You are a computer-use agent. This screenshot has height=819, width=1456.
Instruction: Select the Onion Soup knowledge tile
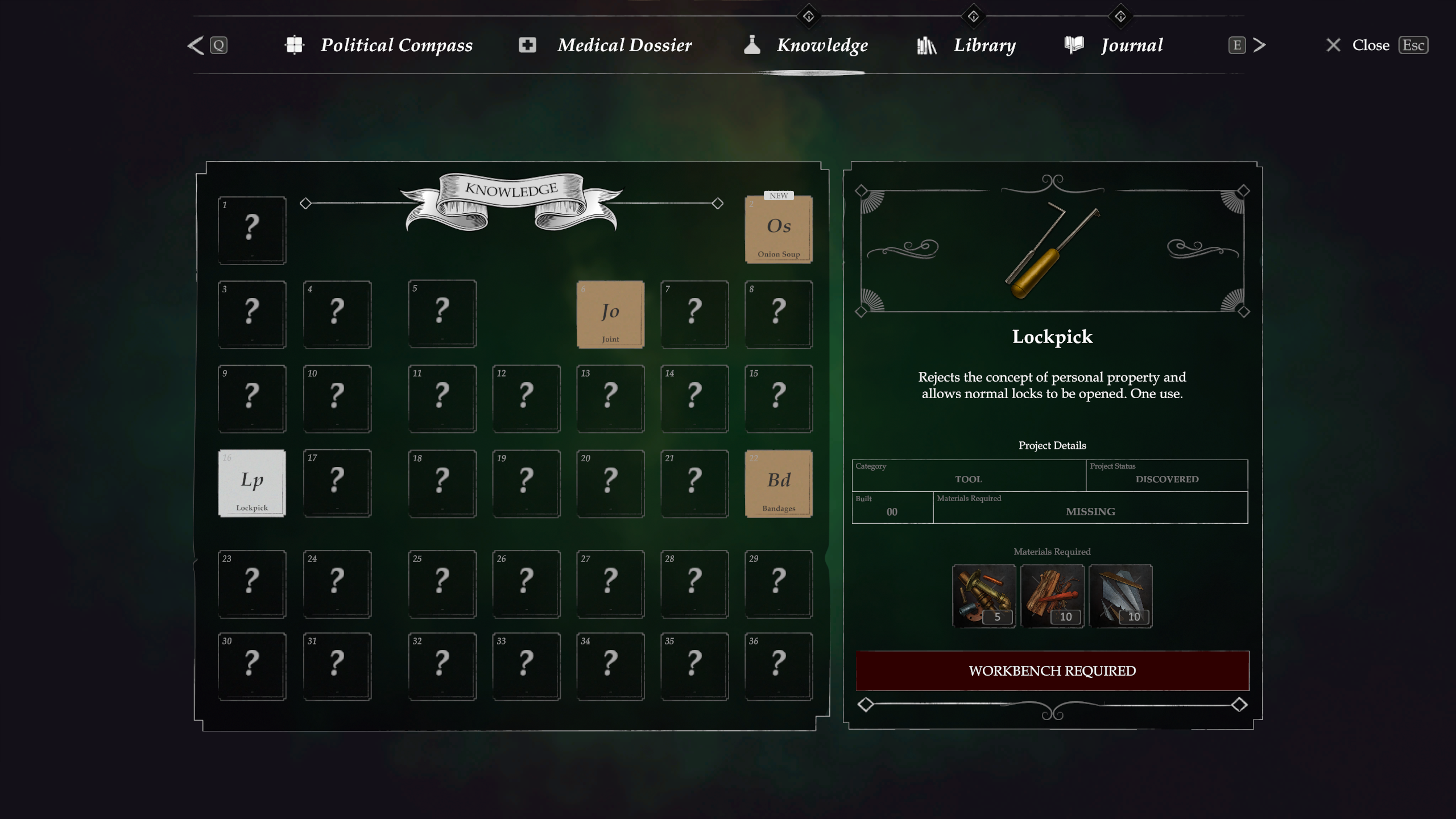779,229
